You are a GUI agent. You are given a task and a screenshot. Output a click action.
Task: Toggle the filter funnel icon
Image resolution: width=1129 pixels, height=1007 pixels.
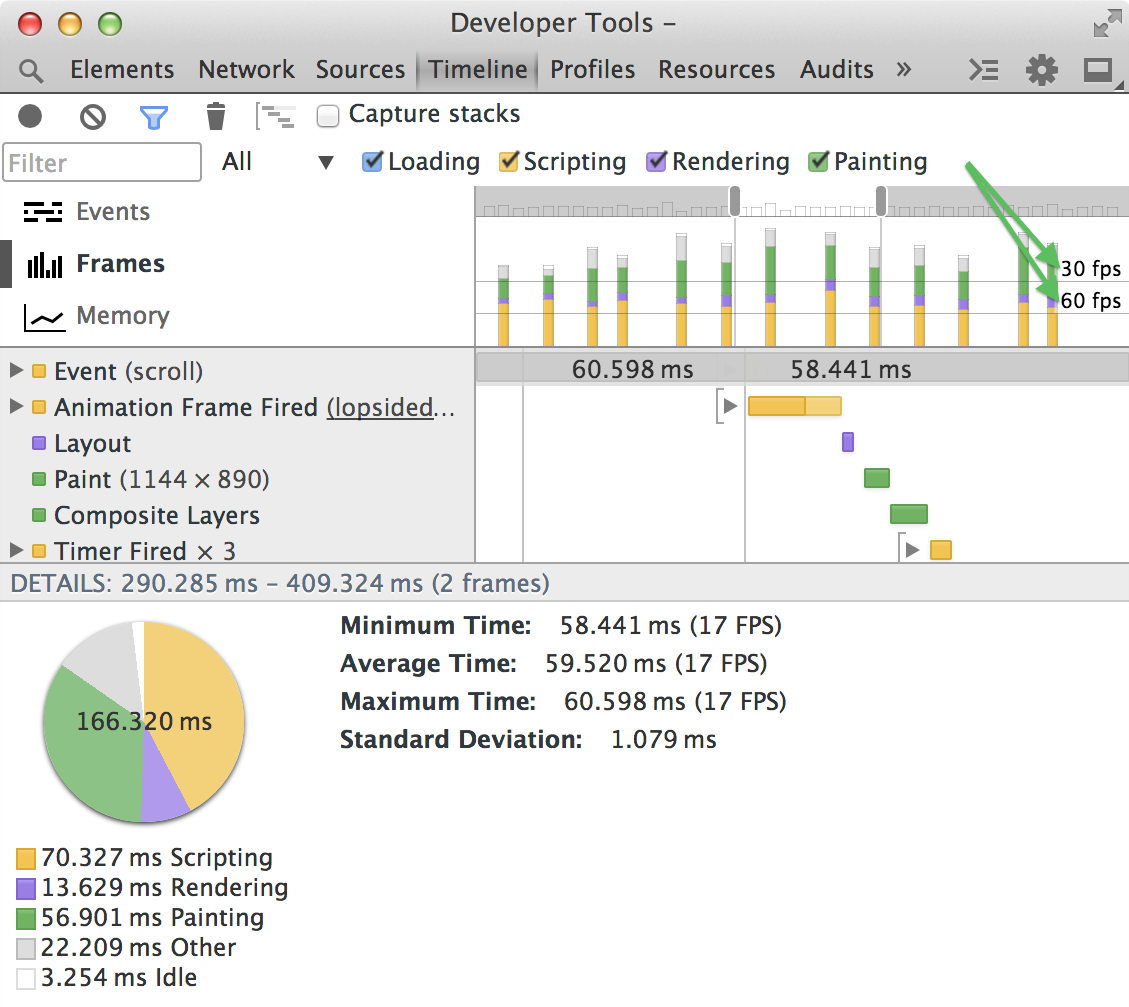tap(152, 117)
